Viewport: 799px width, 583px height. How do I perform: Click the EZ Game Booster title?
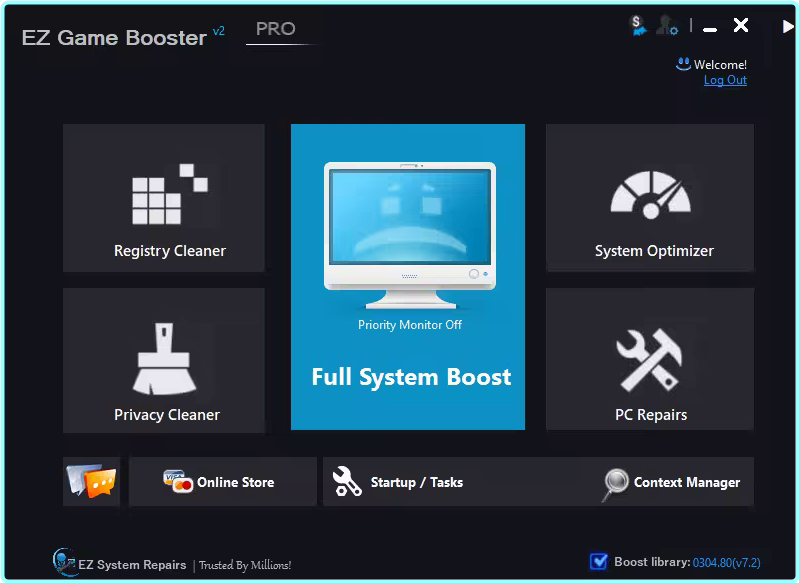point(114,38)
